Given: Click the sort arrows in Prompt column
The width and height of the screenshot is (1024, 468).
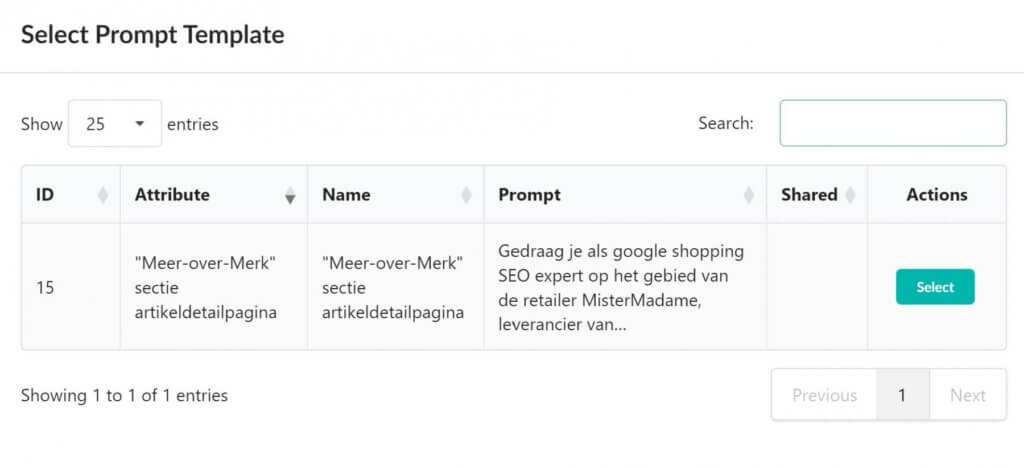Looking at the screenshot, I should (x=749, y=196).
